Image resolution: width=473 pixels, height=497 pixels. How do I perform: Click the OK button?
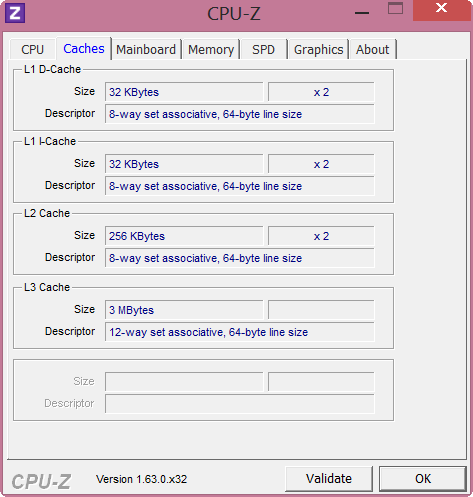[x=423, y=479]
